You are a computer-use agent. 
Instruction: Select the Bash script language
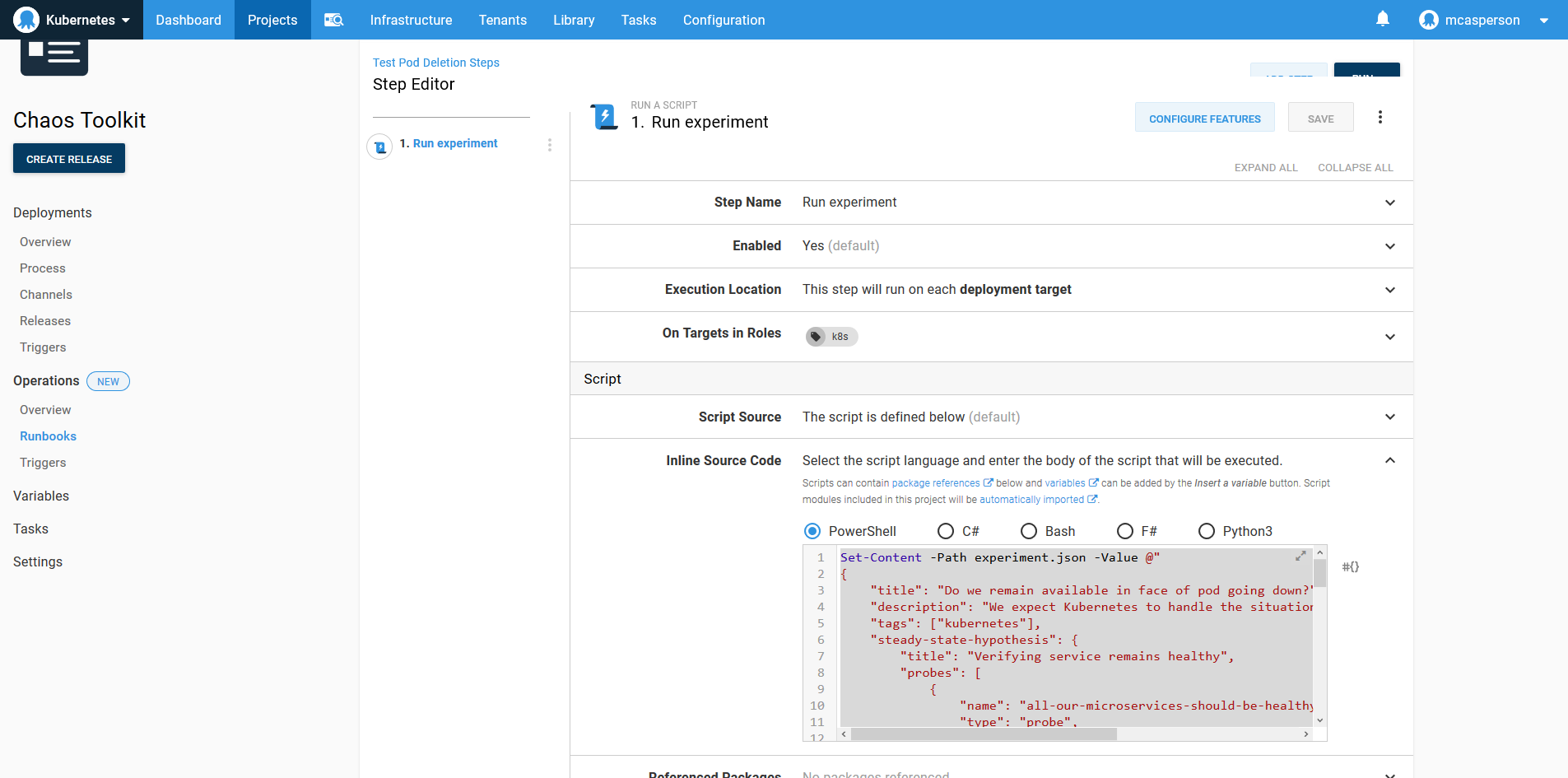pos(1029,531)
